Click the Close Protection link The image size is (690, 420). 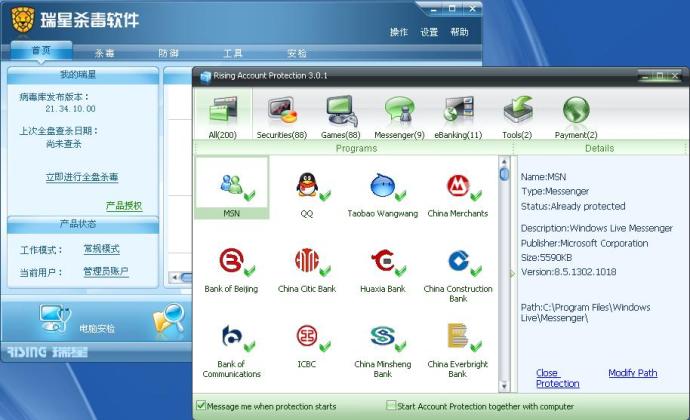(x=557, y=378)
